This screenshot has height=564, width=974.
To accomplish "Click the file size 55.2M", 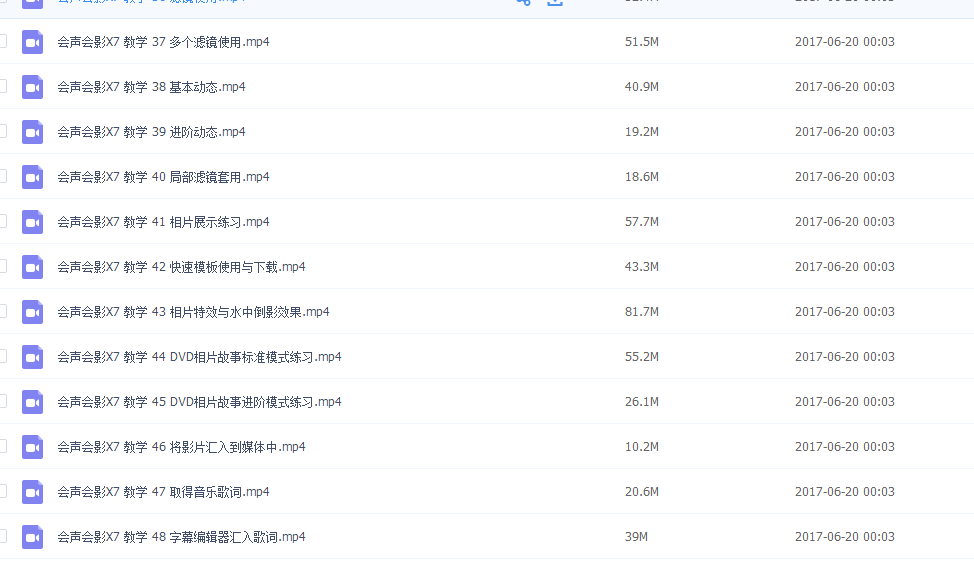I will coord(642,357).
